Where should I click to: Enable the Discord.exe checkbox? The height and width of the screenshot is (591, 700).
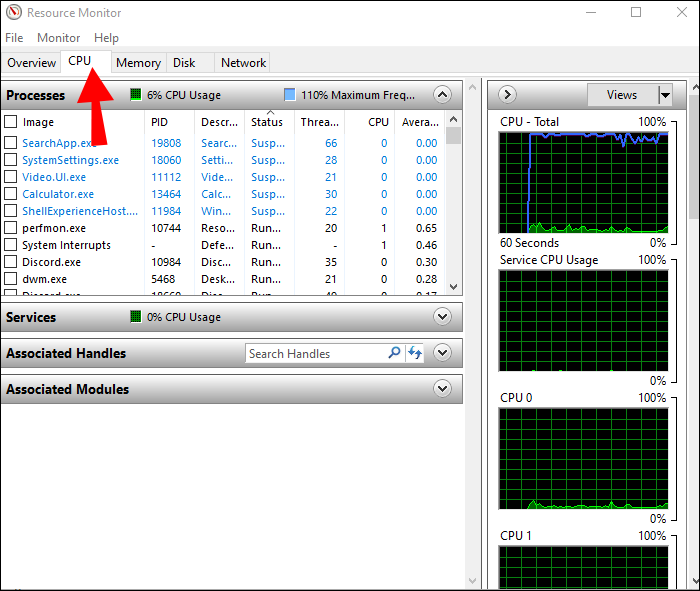(11, 261)
